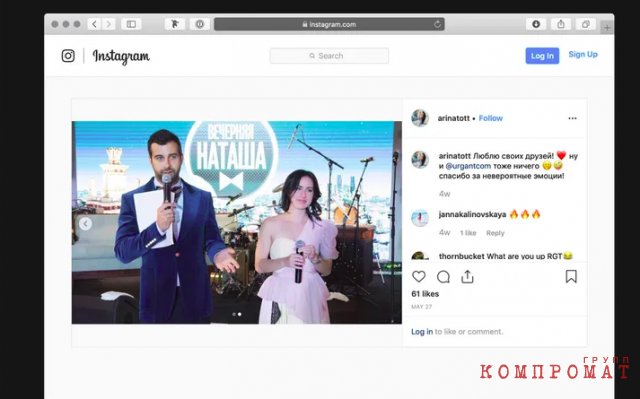Screen dimensions: 640x399
Task: Click the blue Log In button
Action: tap(542, 56)
